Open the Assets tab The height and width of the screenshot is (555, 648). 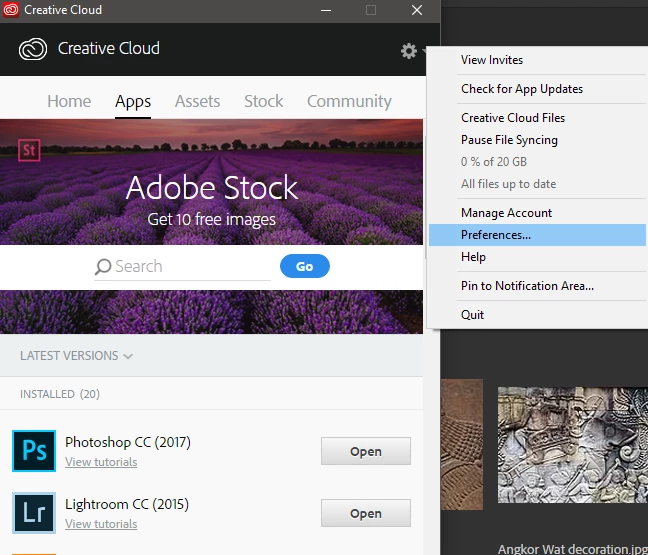[198, 101]
